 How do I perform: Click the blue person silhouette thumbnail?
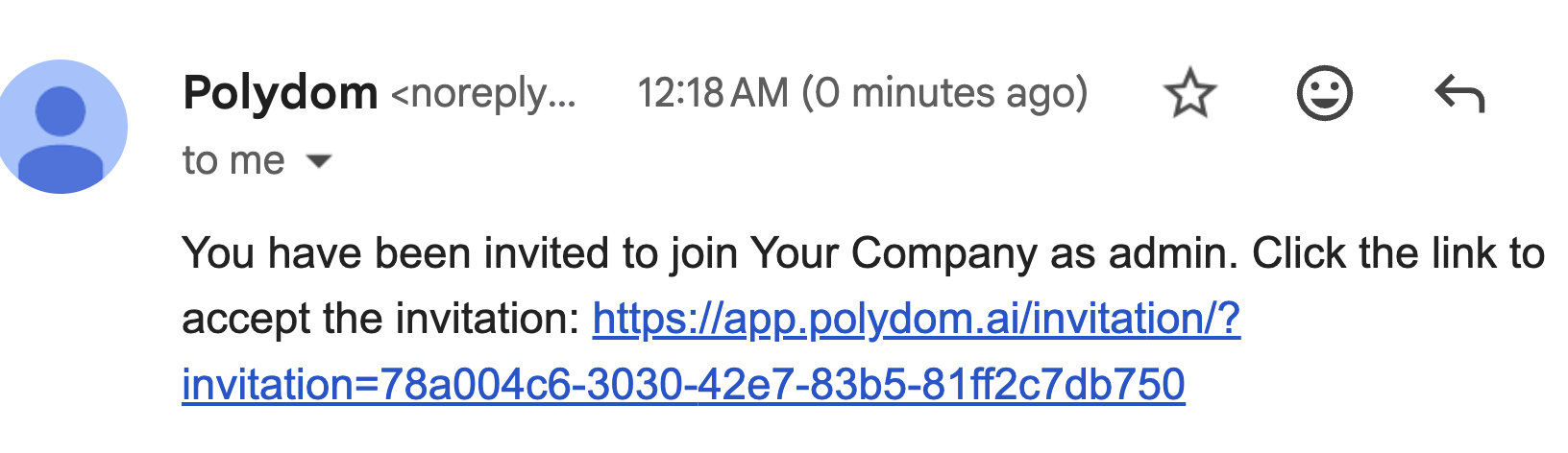tap(62, 127)
